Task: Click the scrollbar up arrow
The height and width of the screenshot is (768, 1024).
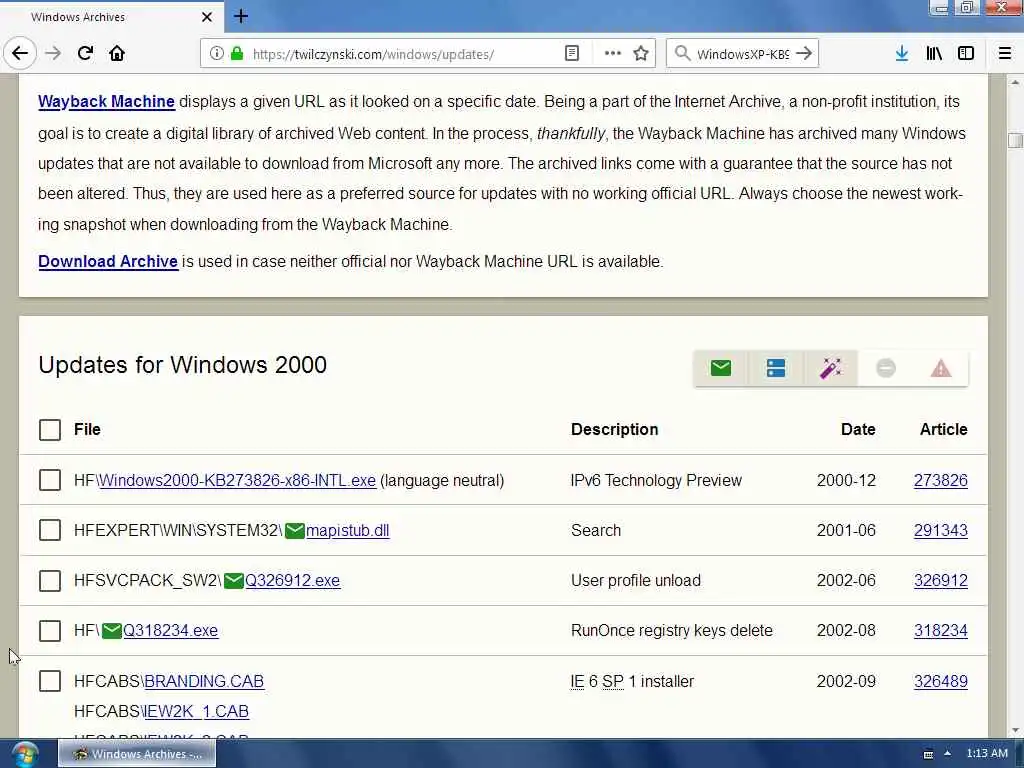Action: pyautogui.click(x=1015, y=82)
